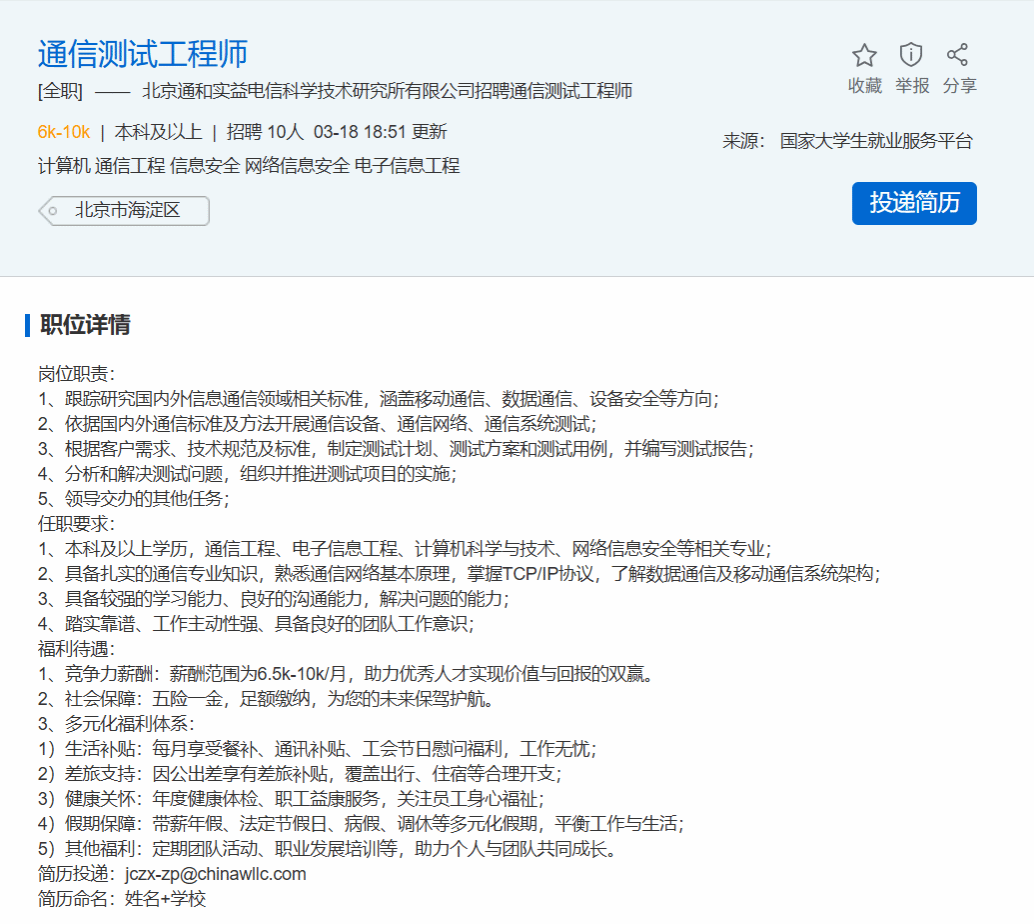The height and width of the screenshot is (924, 1034).
Task: Click the 本科及以上 education requirement
Action: point(158,132)
